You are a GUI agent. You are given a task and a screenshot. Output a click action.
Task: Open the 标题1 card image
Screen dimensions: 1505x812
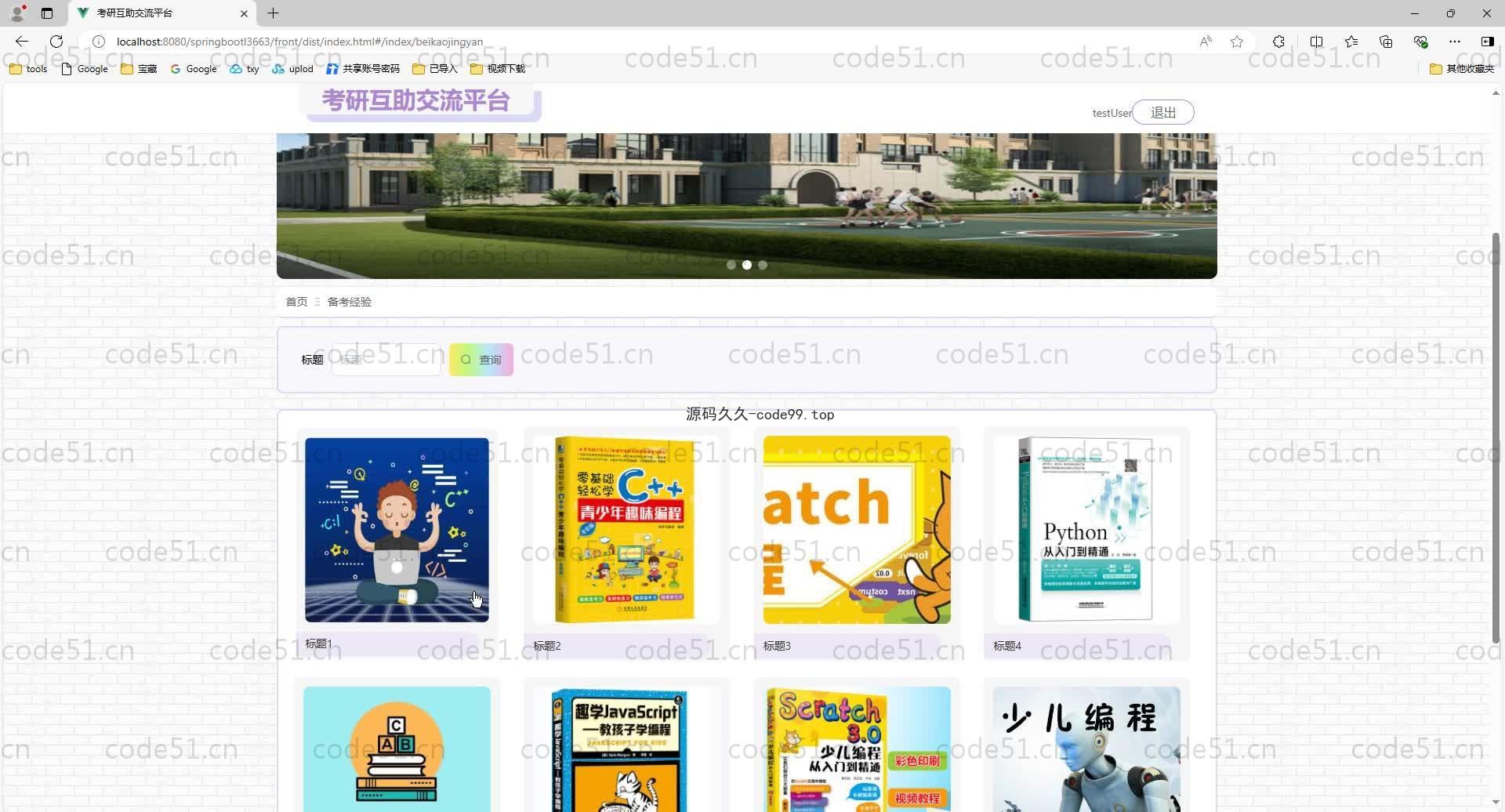pos(397,530)
